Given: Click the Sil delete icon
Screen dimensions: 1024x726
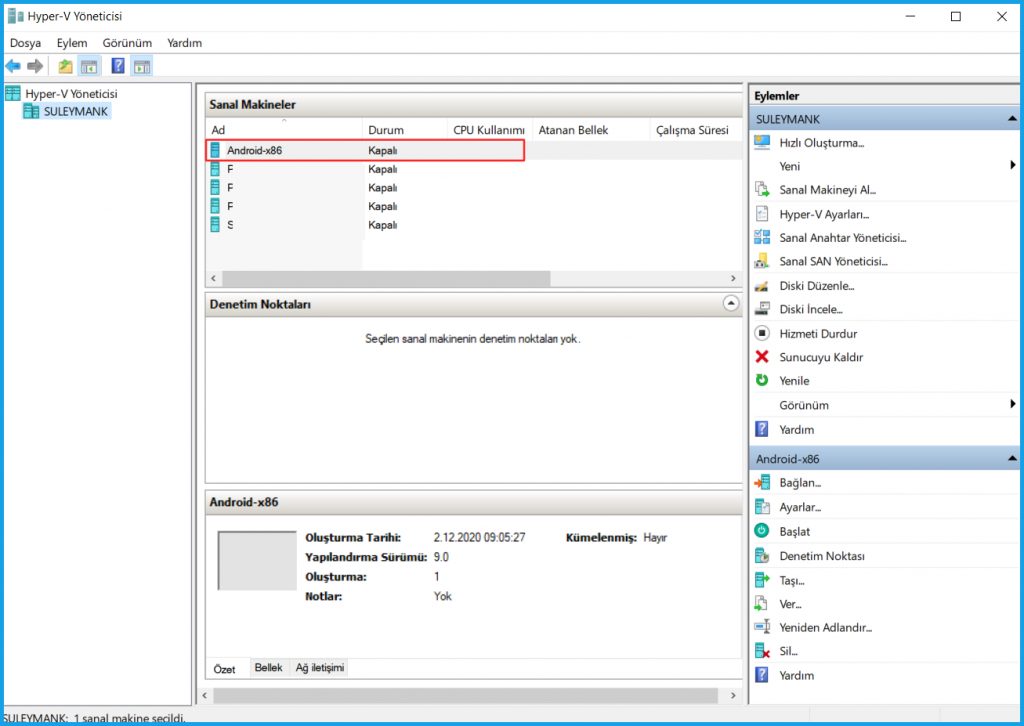Looking at the screenshot, I should pos(761,650).
